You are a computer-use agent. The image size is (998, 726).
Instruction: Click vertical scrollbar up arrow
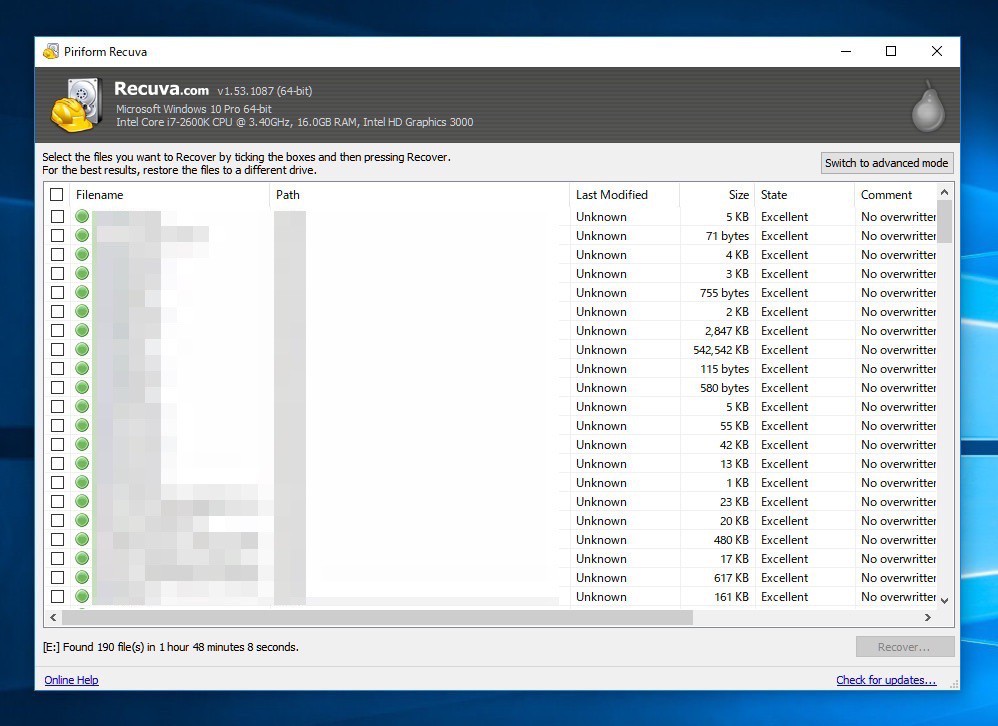pos(945,192)
